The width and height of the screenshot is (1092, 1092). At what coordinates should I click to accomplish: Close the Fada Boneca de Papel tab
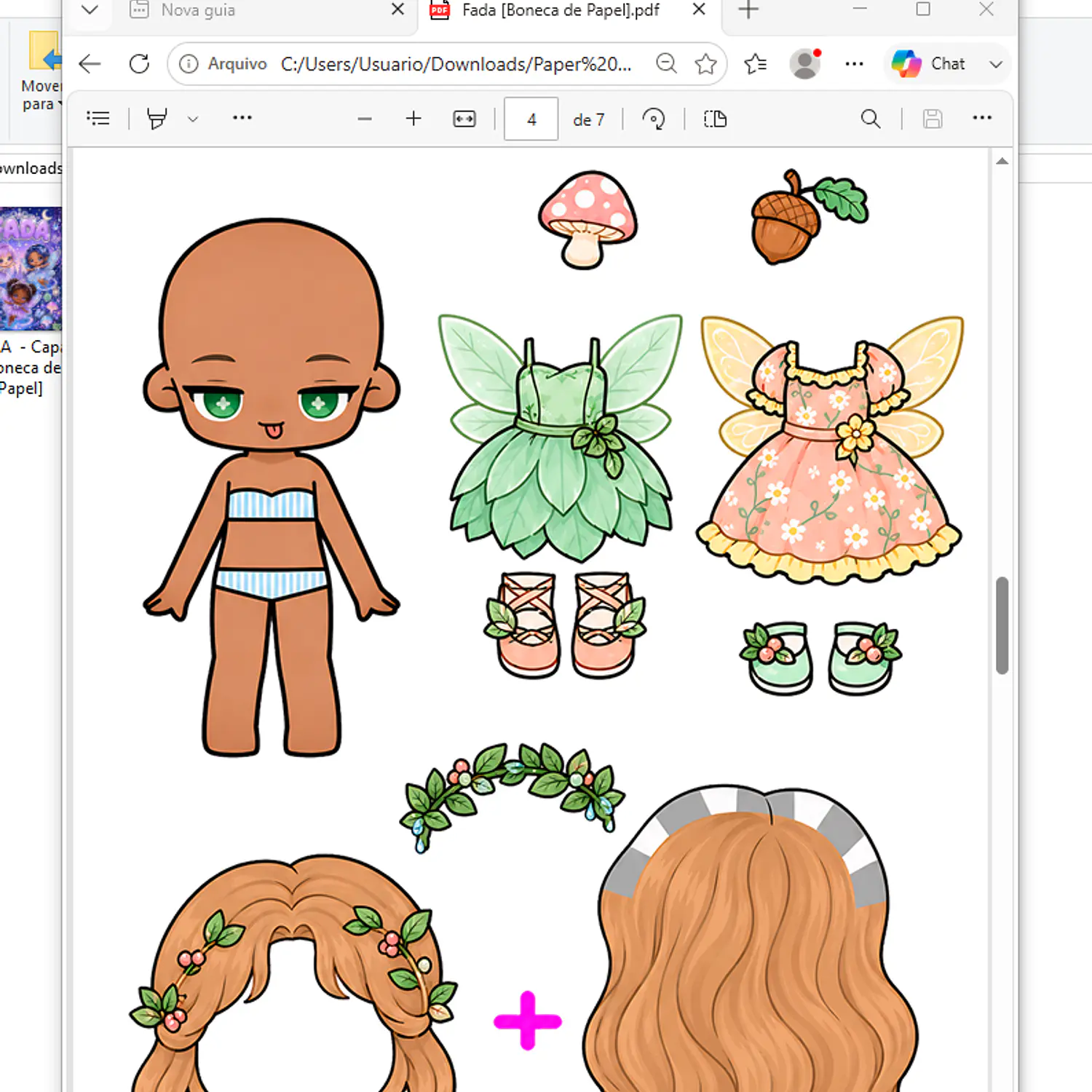point(698,9)
